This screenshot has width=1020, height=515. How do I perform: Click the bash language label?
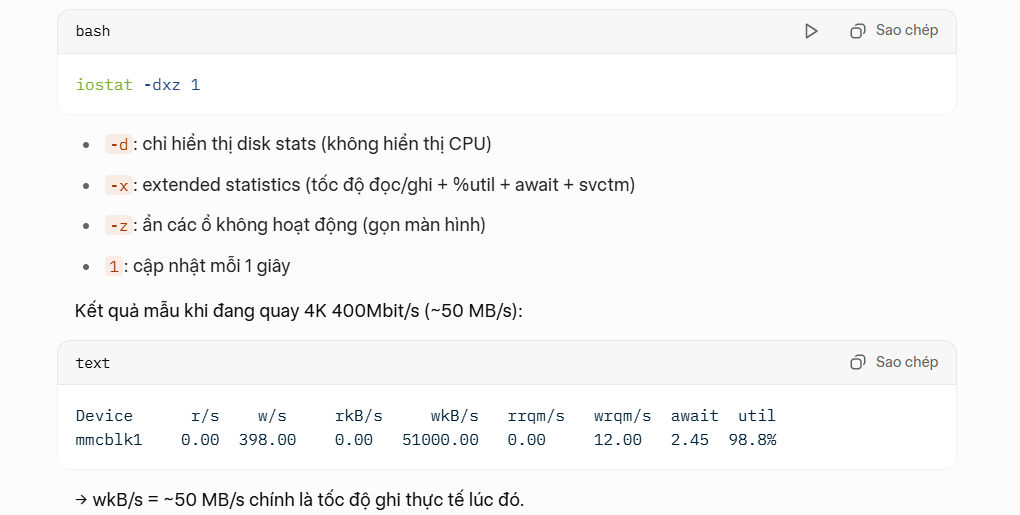[x=93, y=31]
